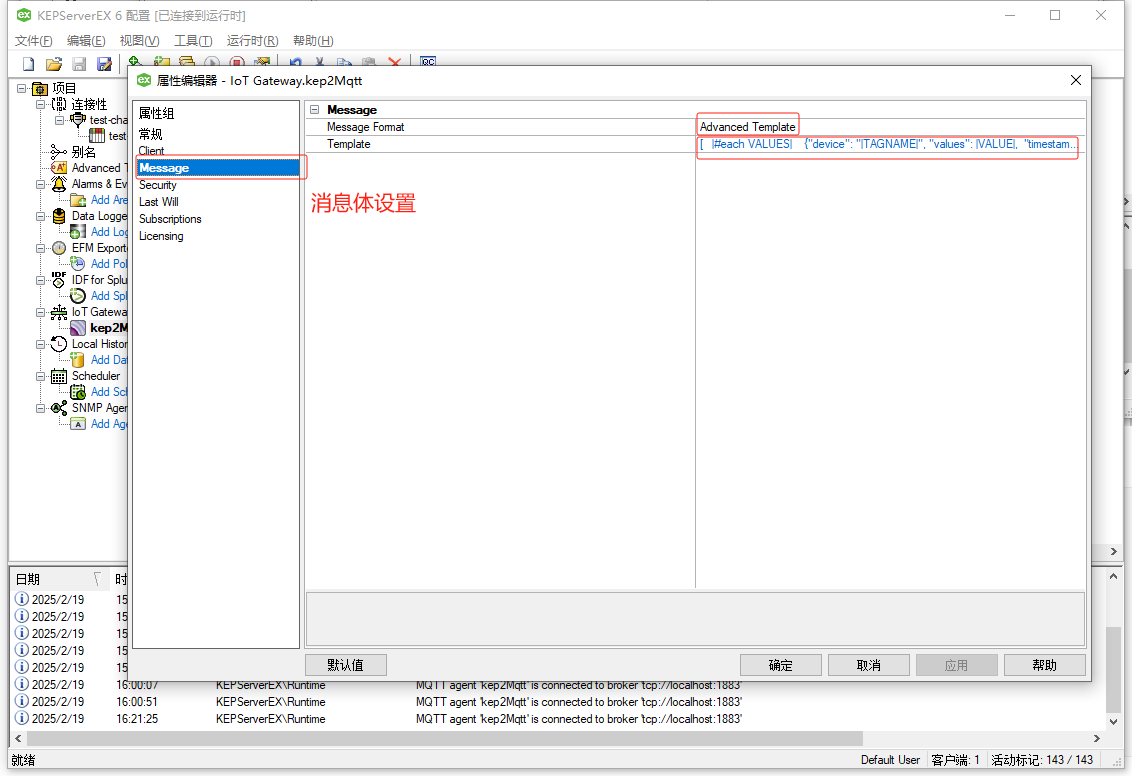Viewport: 1132px width, 776px height.
Task: Open the 工具(T) menu
Action: [193, 40]
